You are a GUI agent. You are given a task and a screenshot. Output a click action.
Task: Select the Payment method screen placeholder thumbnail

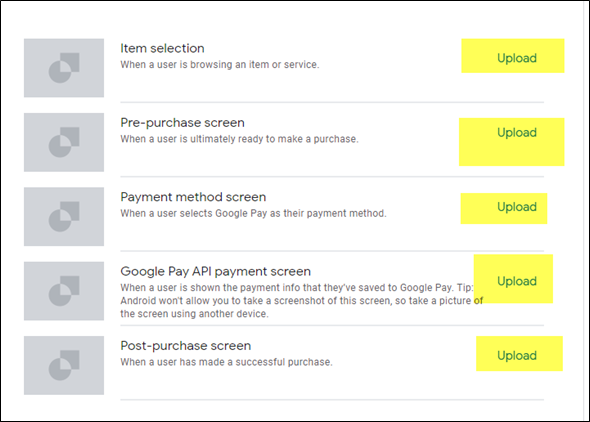64,217
